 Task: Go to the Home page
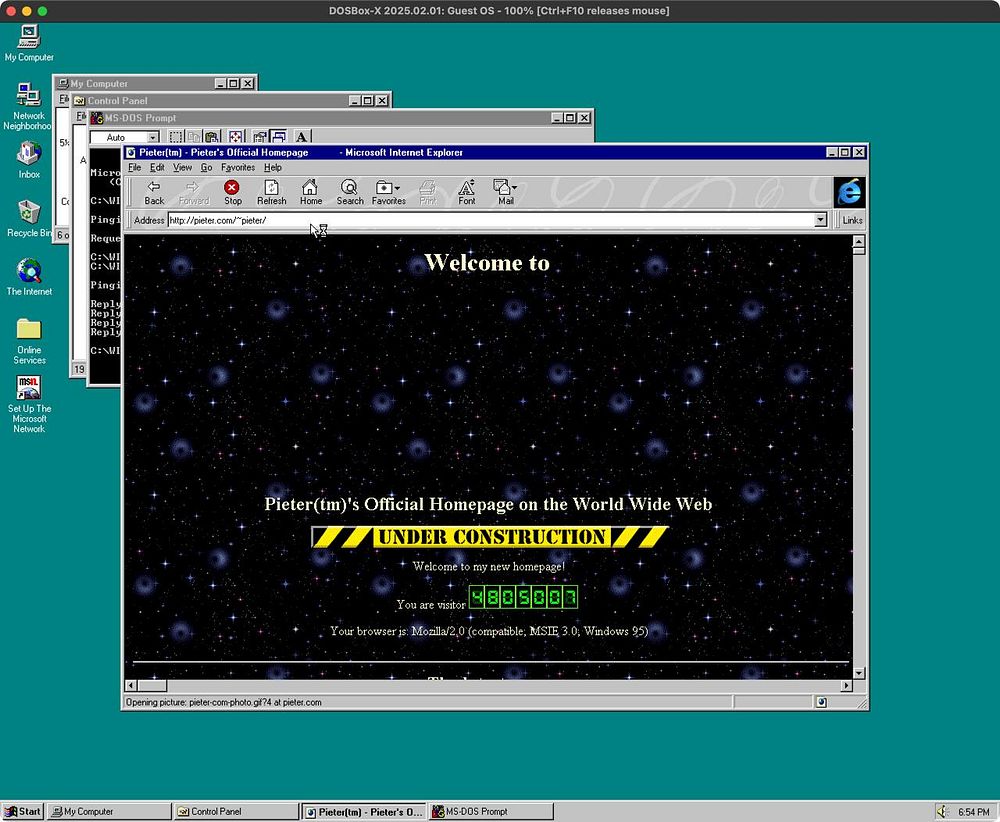(311, 192)
